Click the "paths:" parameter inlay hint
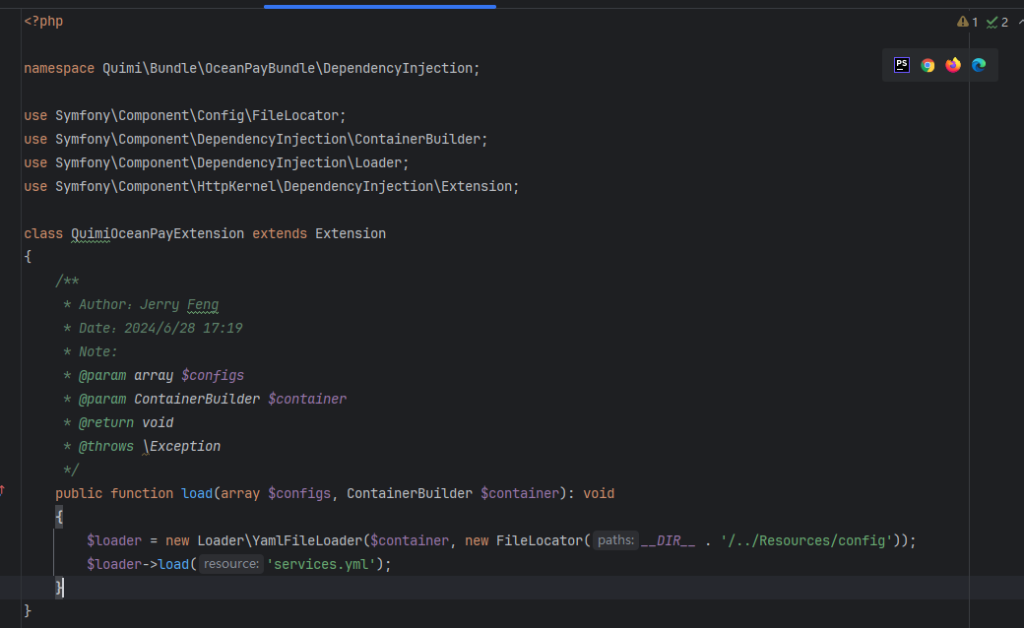Screen dimensions: 1024x628 (615, 541)
